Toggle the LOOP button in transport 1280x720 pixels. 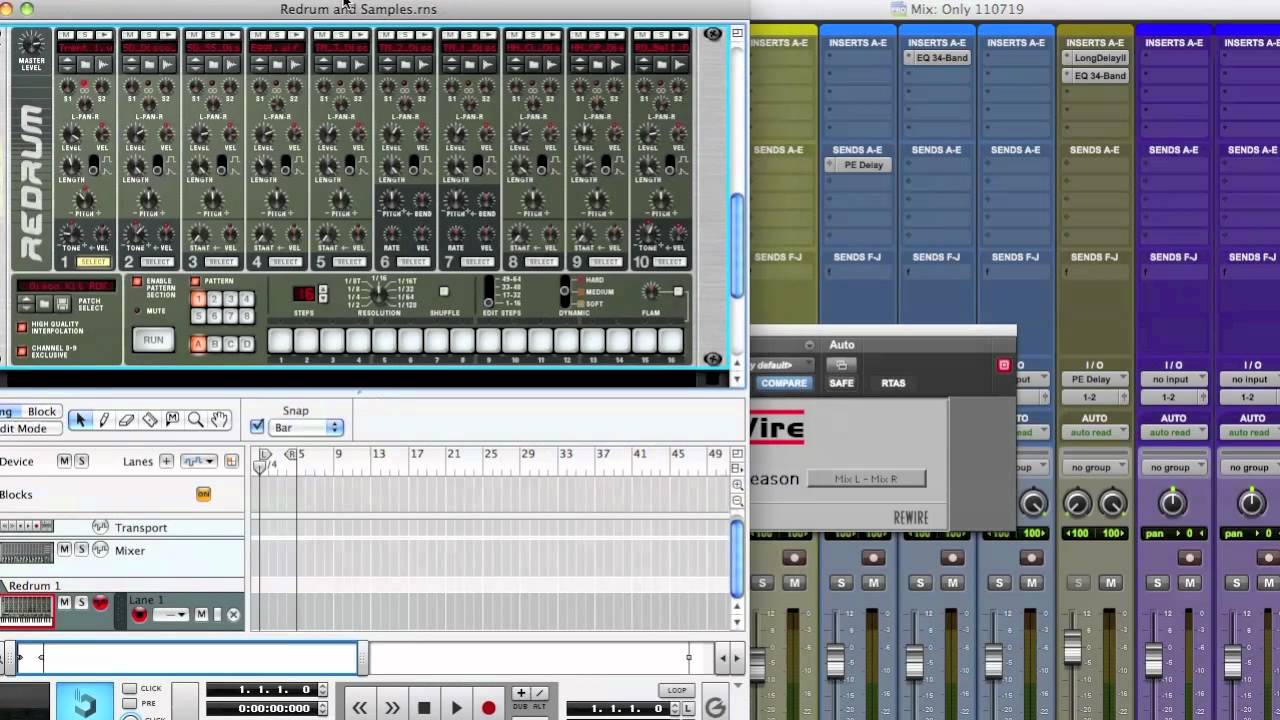click(677, 690)
